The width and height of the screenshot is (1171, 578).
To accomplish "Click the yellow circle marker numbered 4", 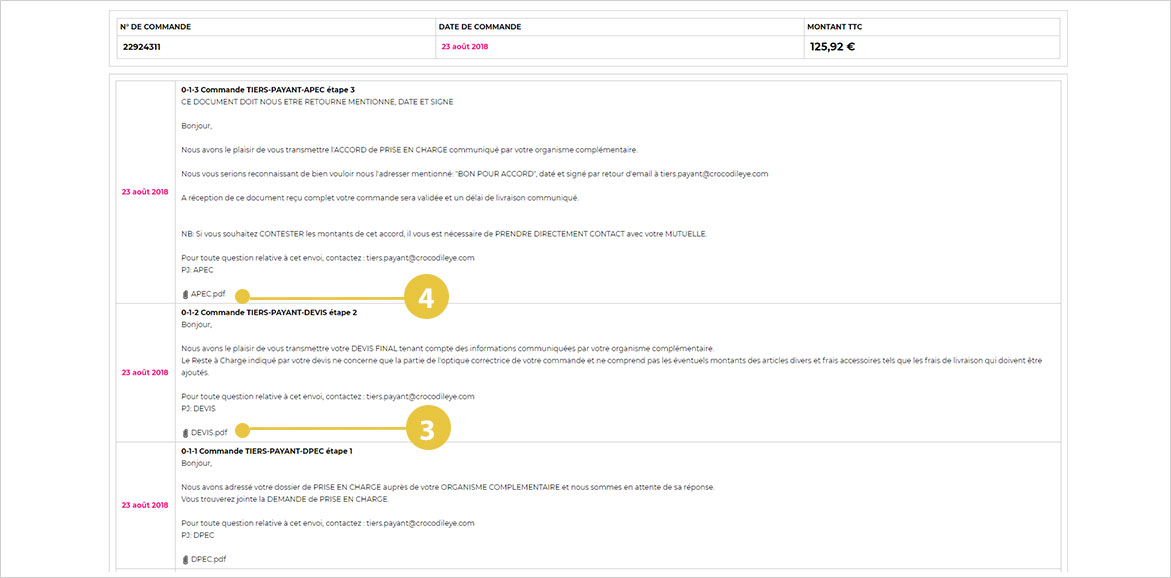I will tap(426, 297).
